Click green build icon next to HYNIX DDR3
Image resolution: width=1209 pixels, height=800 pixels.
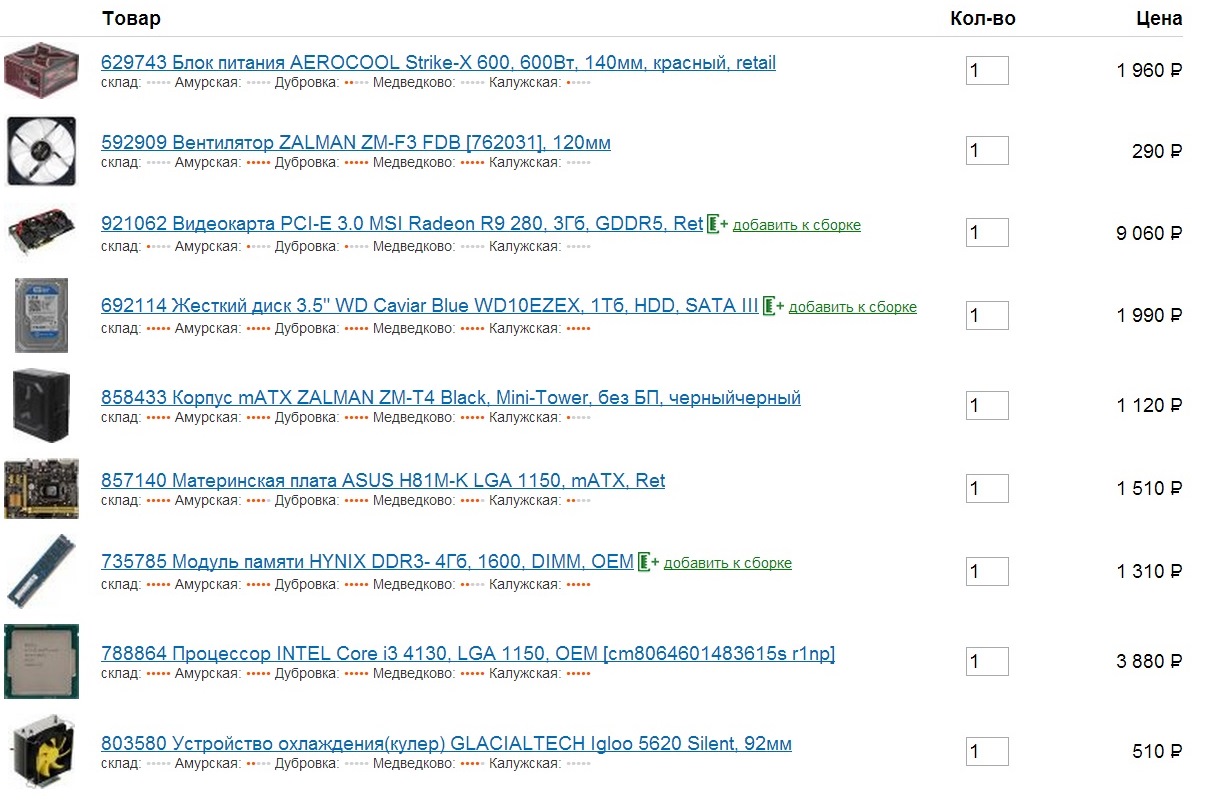(x=648, y=563)
